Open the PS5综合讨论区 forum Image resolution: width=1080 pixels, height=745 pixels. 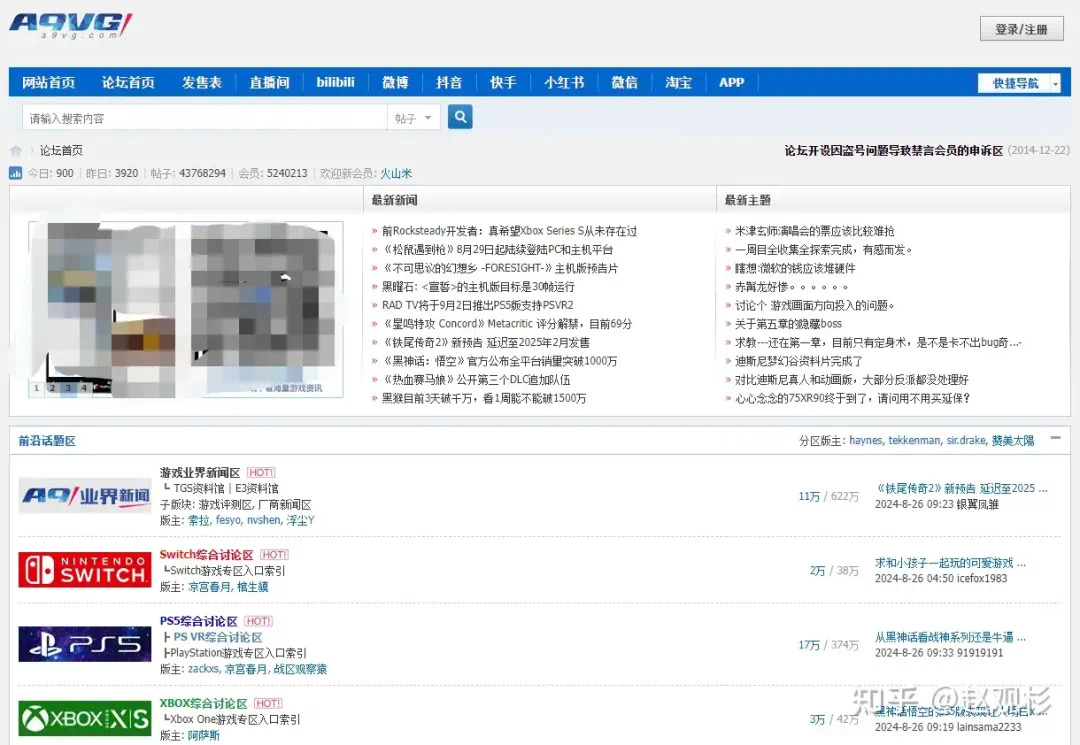[198, 621]
